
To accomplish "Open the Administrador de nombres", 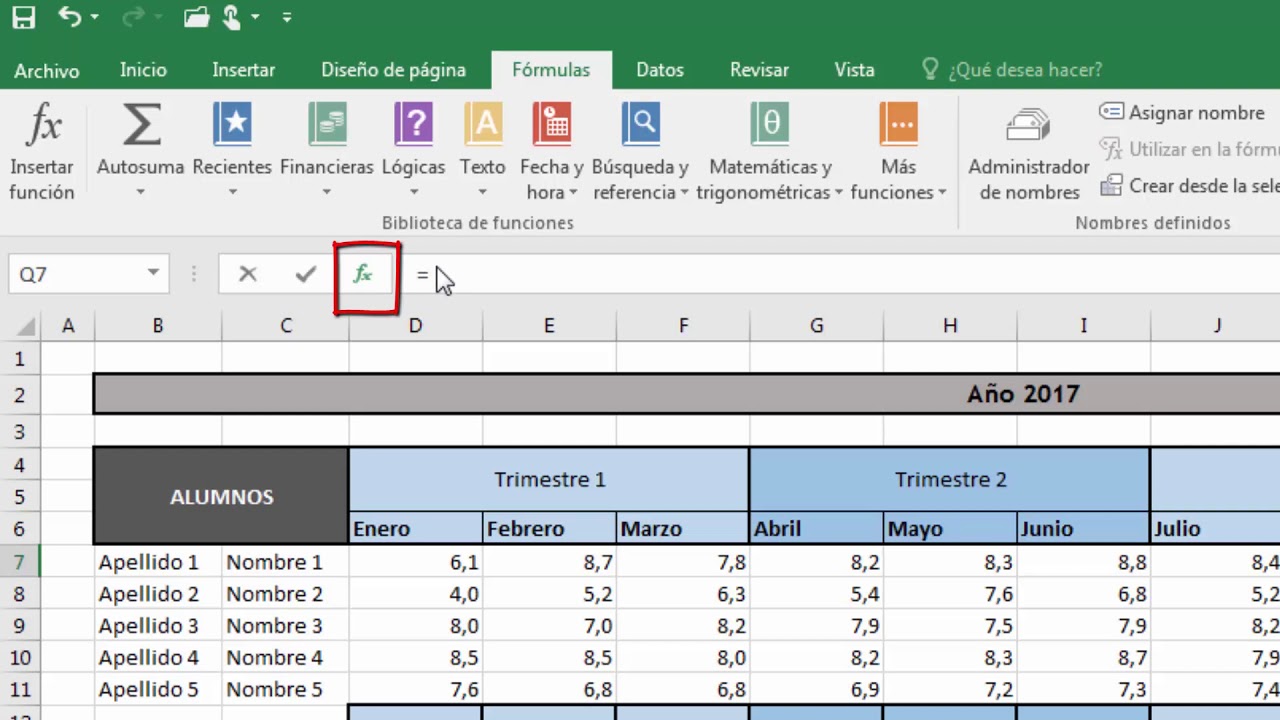I will pos(1028,150).
